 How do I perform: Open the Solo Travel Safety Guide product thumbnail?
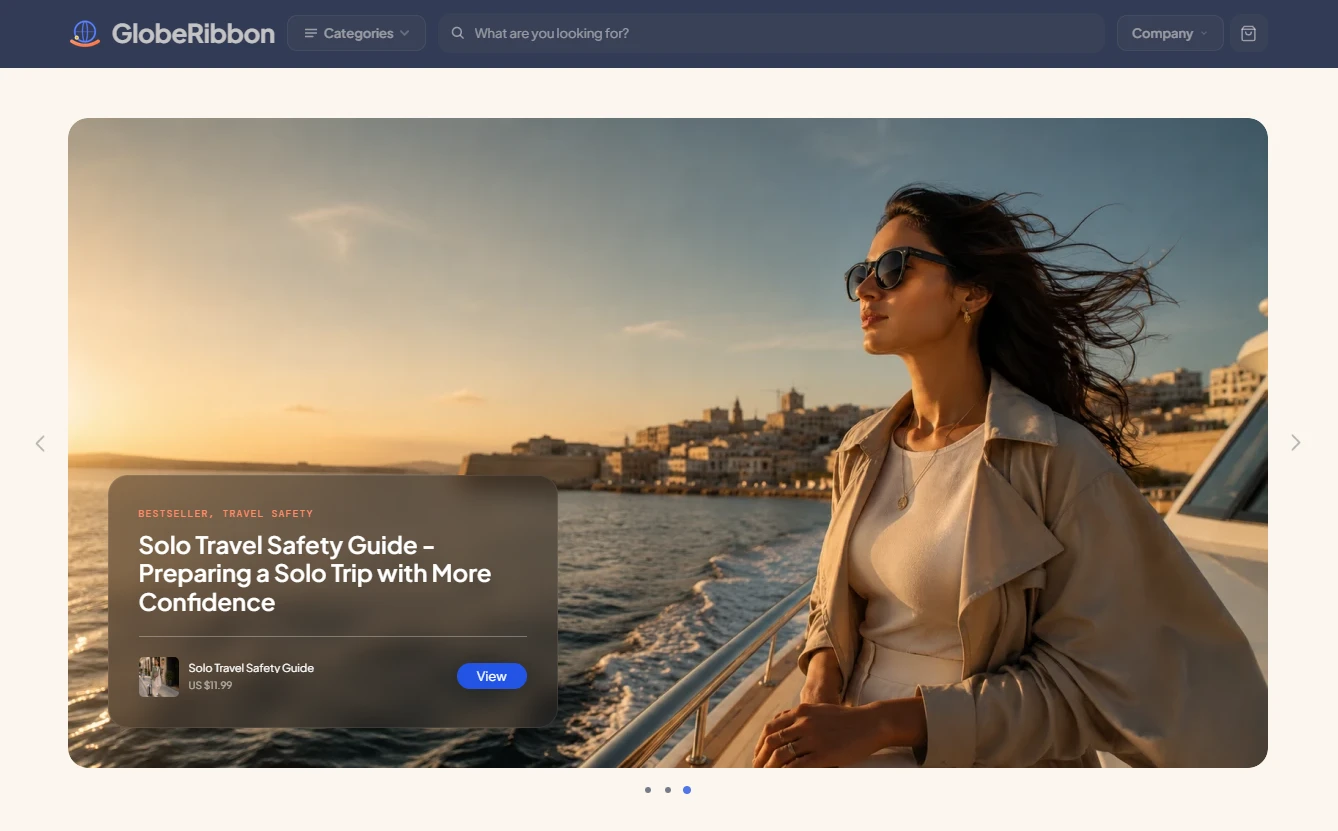pyautogui.click(x=159, y=677)
